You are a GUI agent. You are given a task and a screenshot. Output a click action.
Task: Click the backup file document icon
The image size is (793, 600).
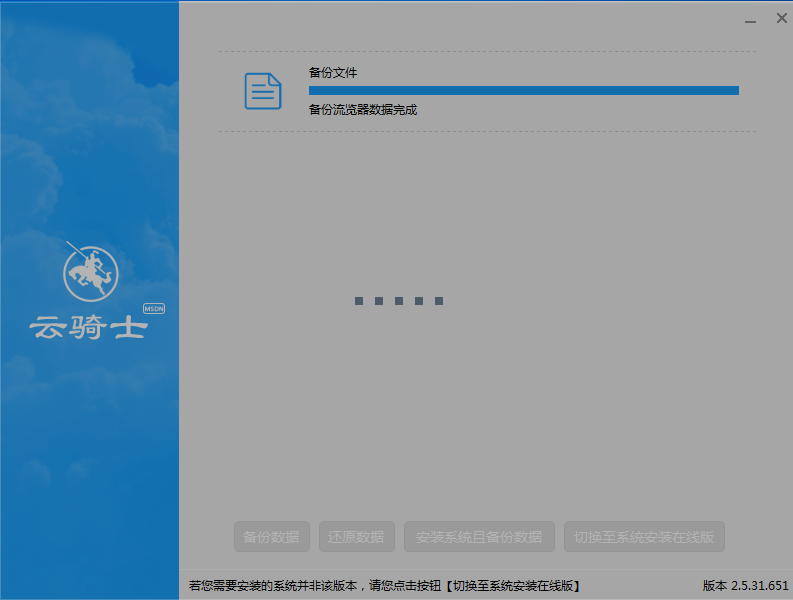point(262,91)
